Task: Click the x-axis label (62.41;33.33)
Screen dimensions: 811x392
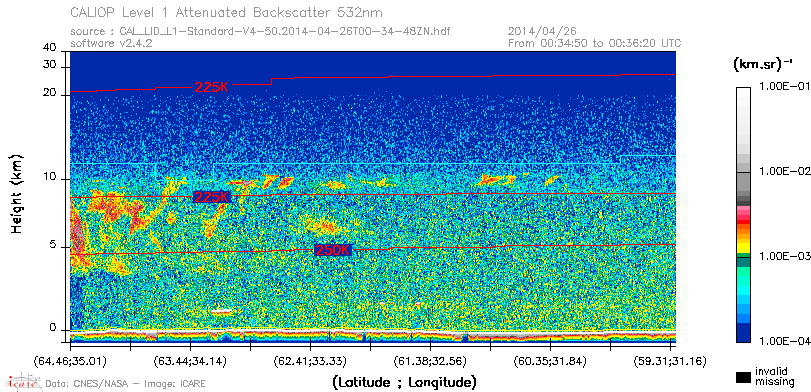Action: click(310, 361)
